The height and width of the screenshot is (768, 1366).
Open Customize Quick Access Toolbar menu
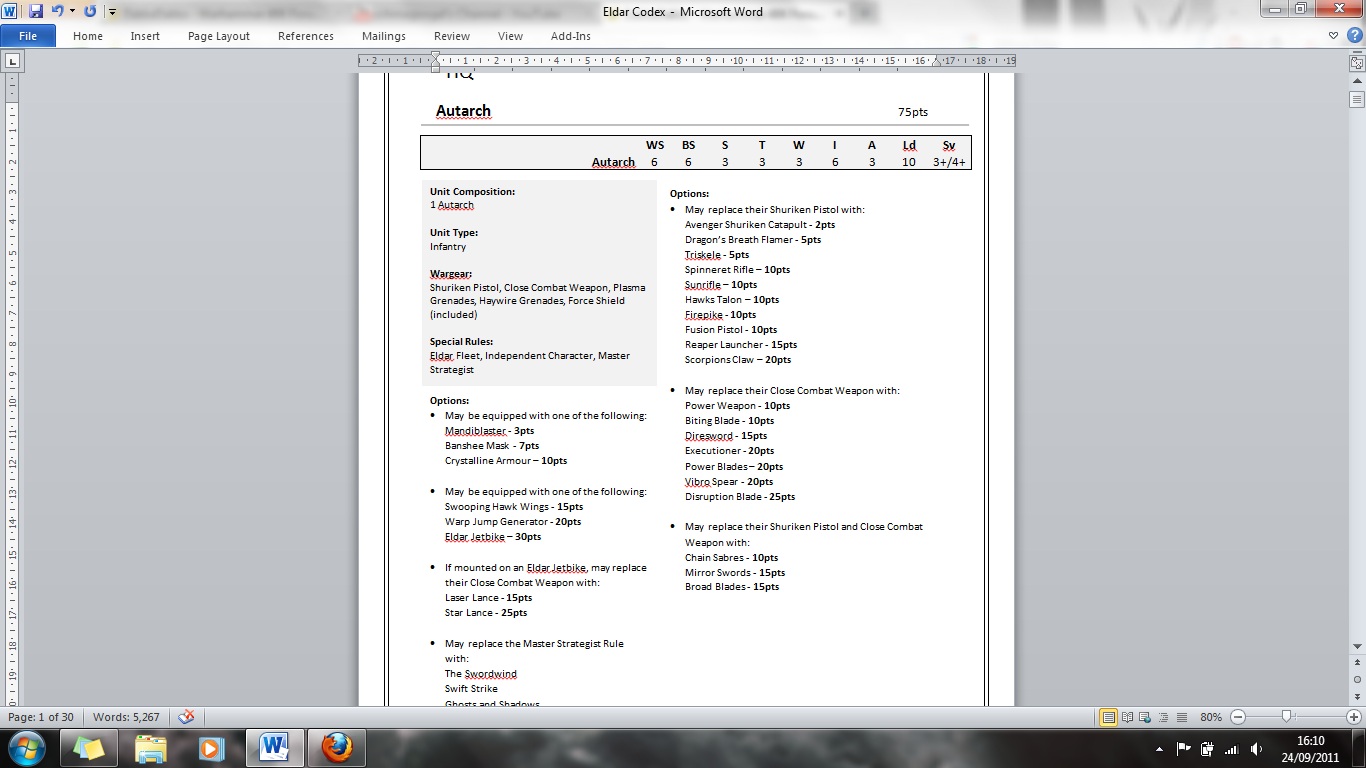(111, 12)
